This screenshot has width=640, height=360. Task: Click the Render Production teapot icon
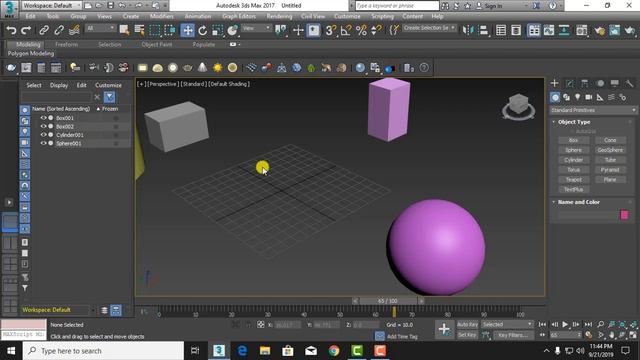coord(630,30)
